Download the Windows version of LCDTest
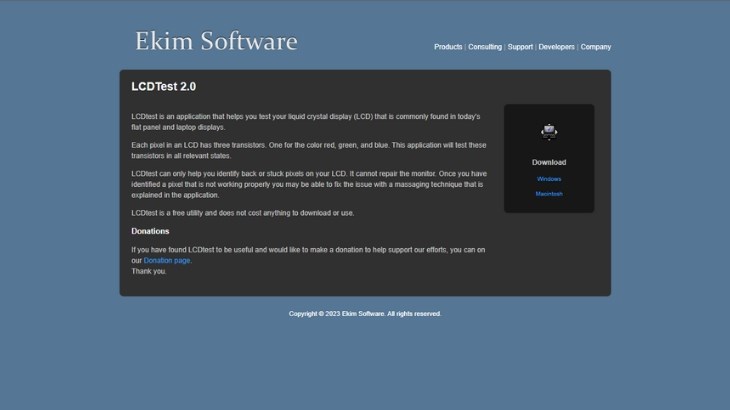 [549, 179]
